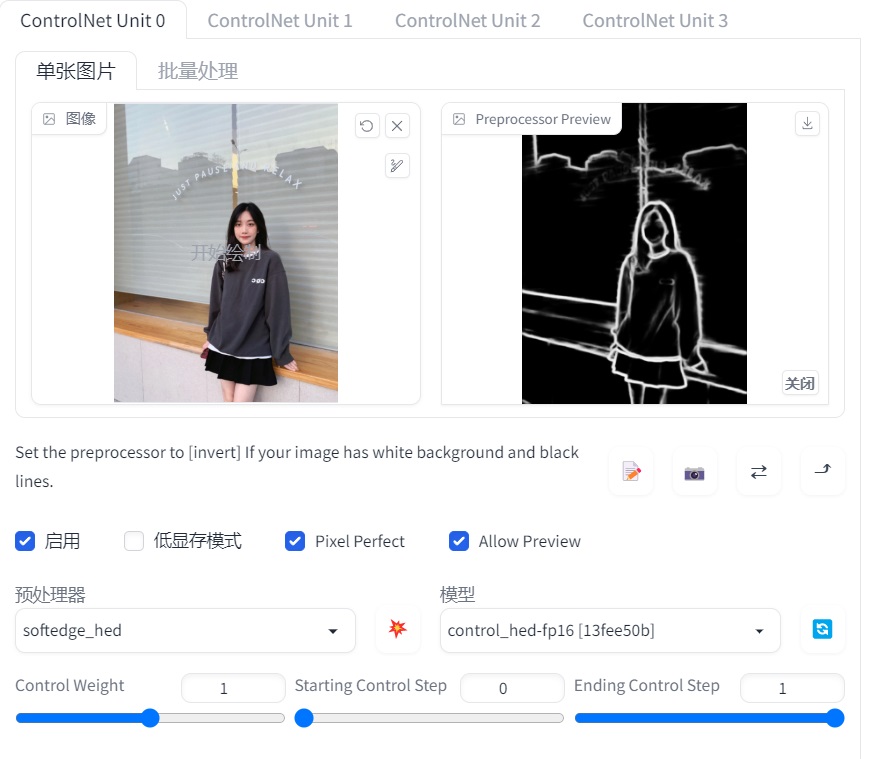Viewport: 872px width, 759px height.
Task: Run the preprocessor preview
Action: point(398,630)
